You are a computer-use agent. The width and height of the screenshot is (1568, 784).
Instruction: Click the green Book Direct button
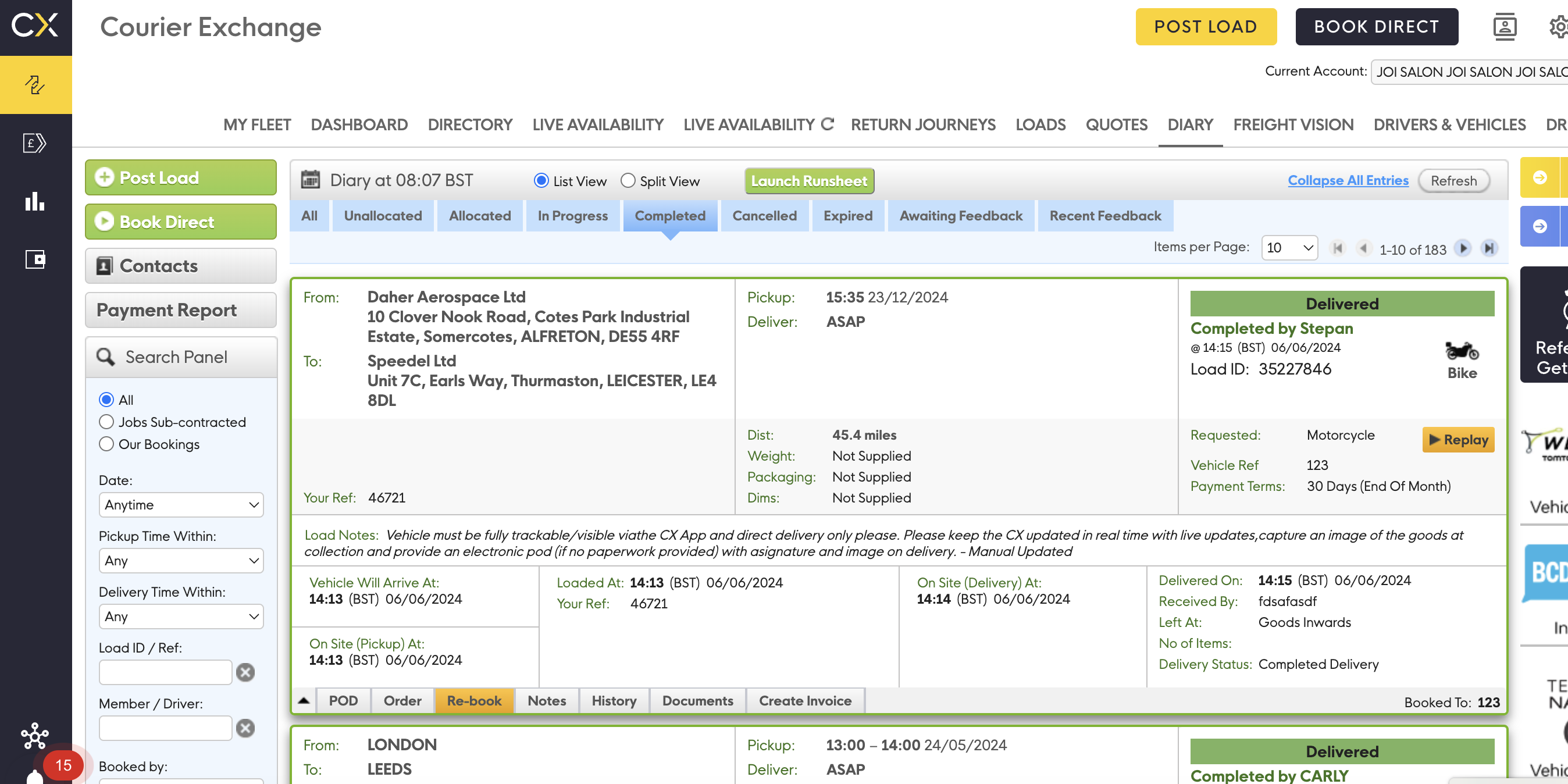(181, 222)
